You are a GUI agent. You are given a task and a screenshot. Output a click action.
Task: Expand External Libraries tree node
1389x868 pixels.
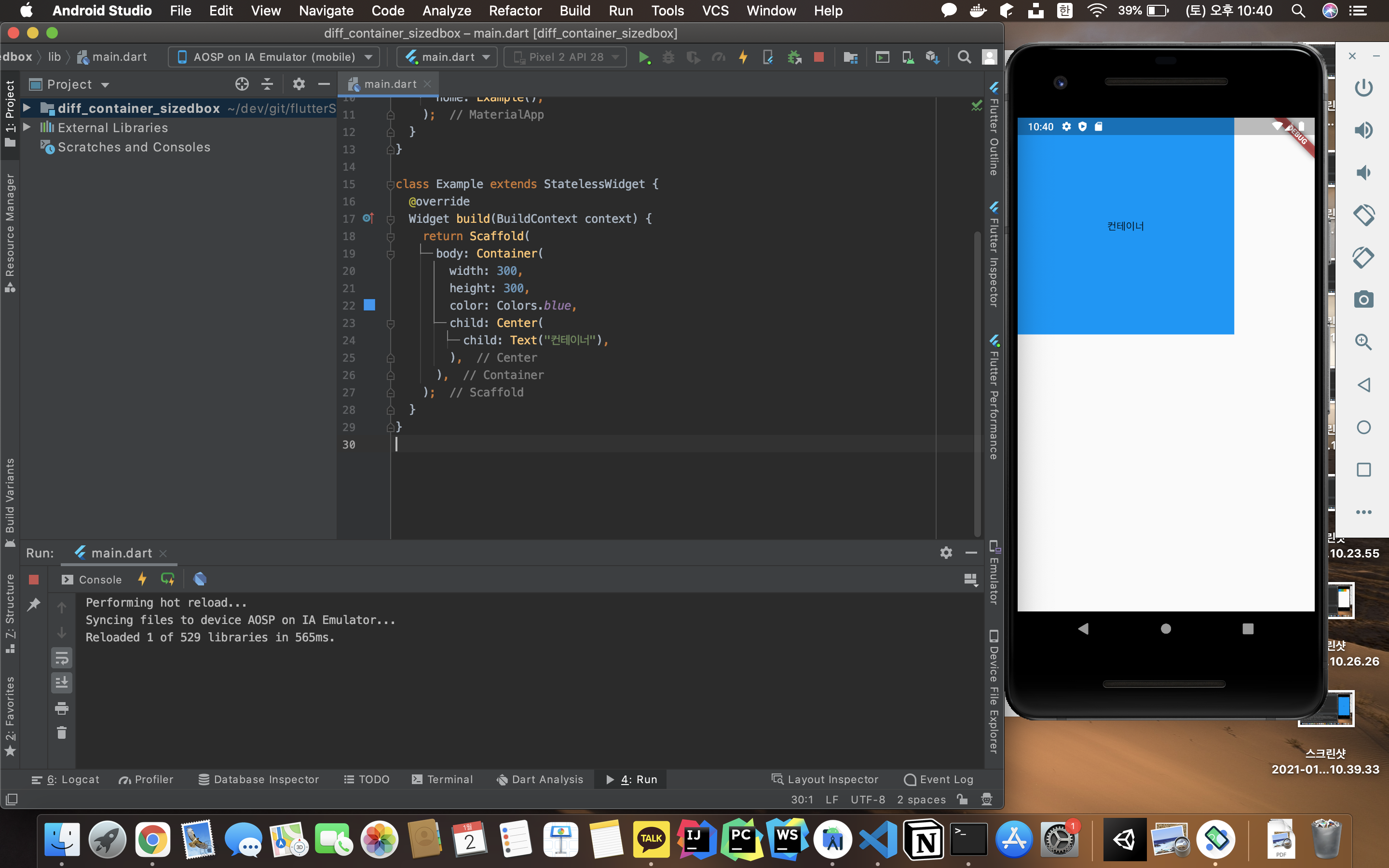pyautogui.click(x=27, y=127)
